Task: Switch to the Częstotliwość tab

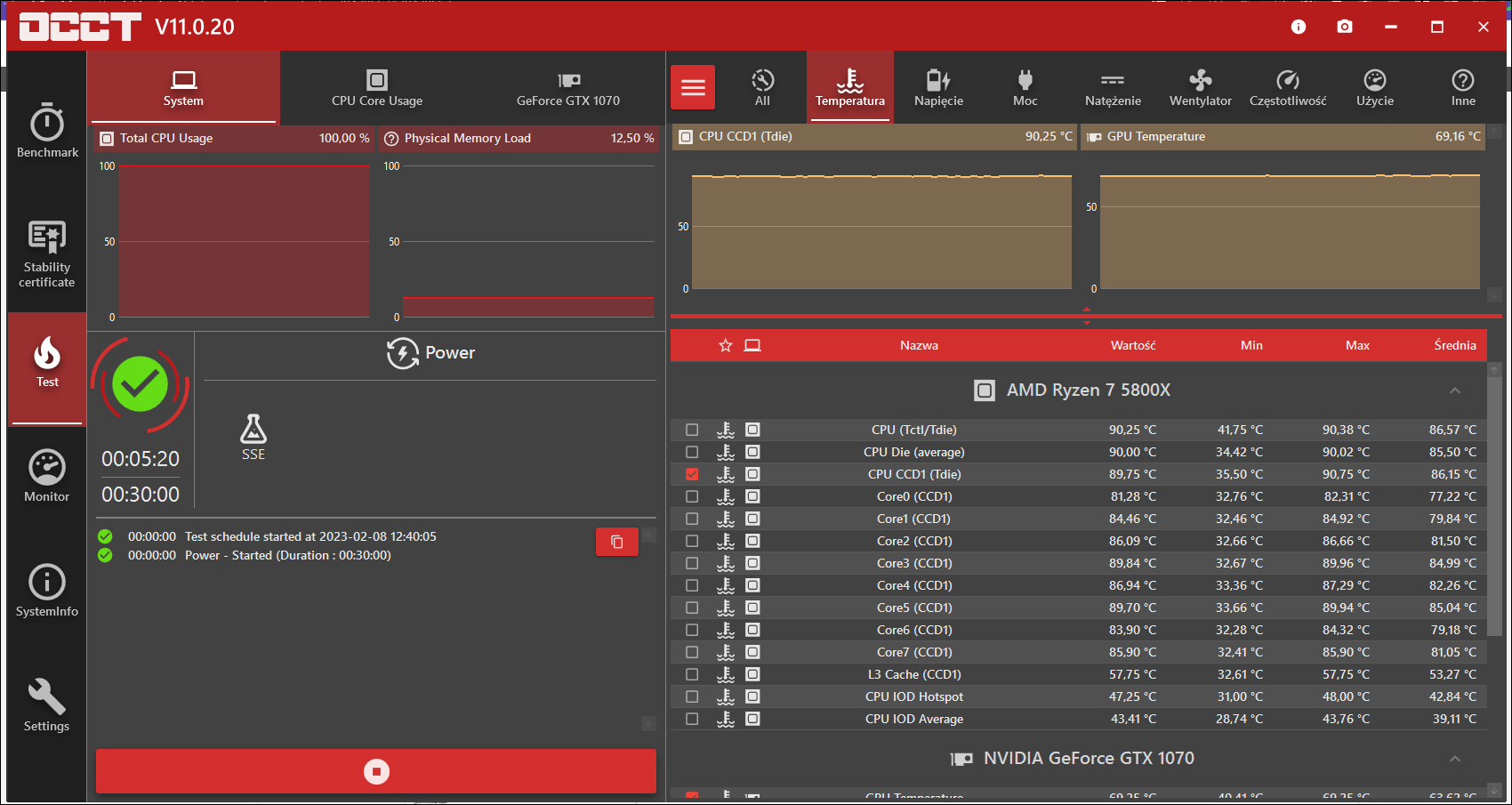Action: click(x=1288, y=87)
